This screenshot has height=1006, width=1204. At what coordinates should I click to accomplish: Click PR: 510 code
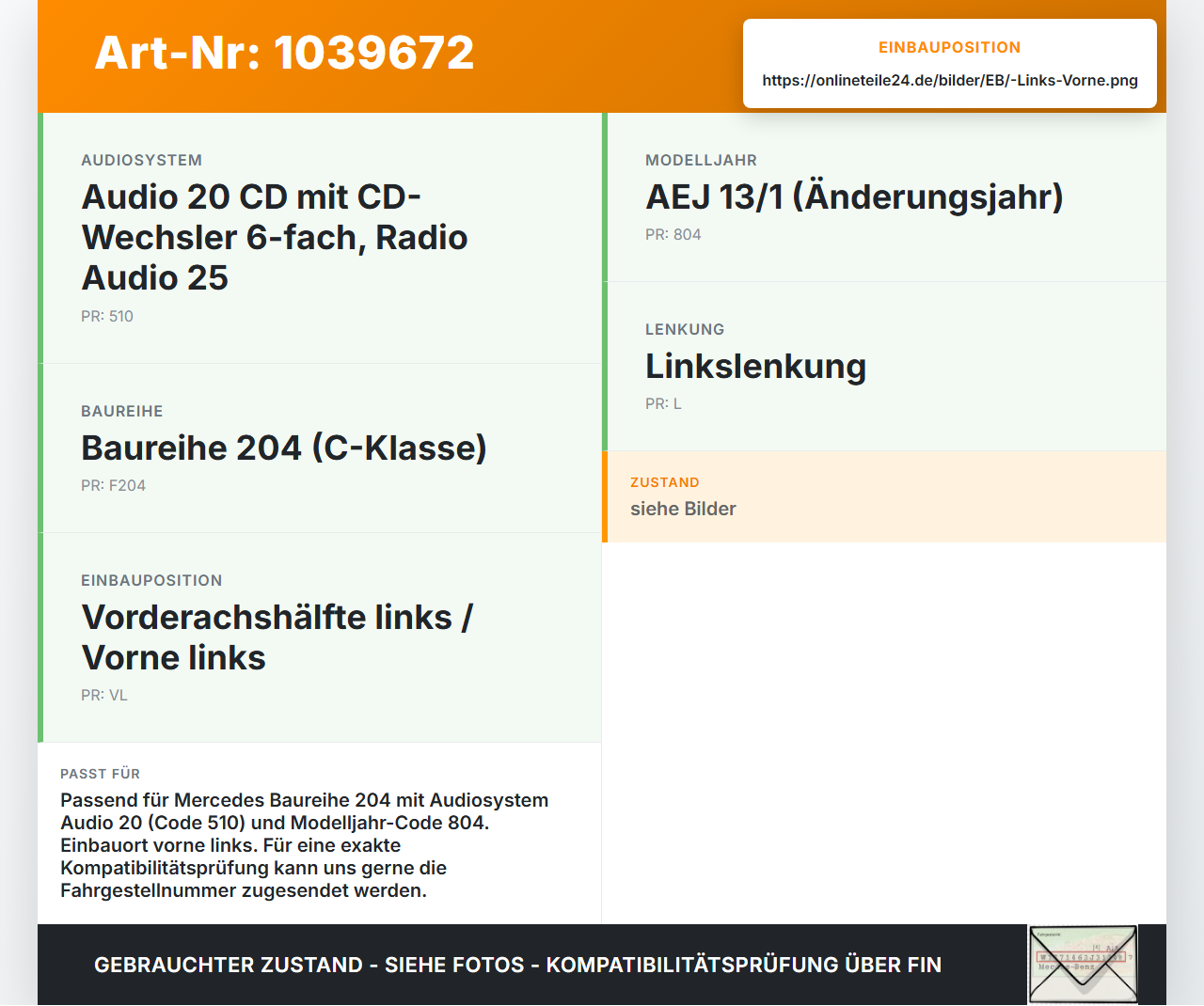click(x=107, y=316)
